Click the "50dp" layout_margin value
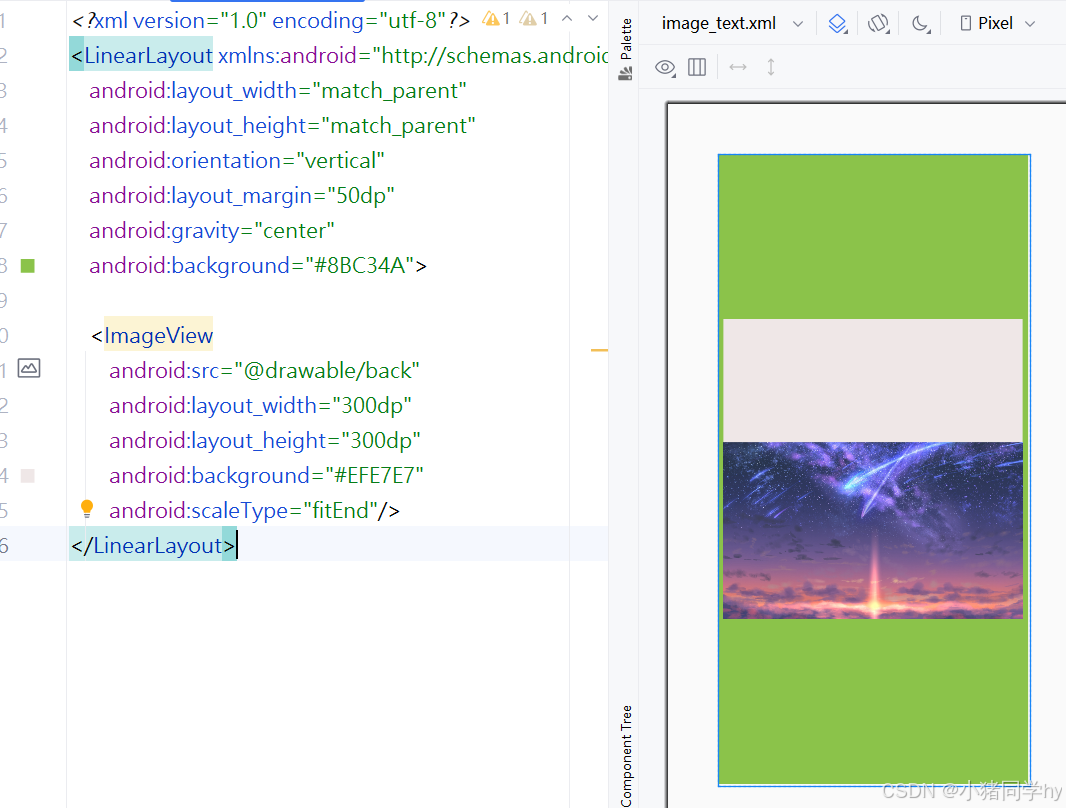This screenshot has width=1066, height=808. coord(361,196)
